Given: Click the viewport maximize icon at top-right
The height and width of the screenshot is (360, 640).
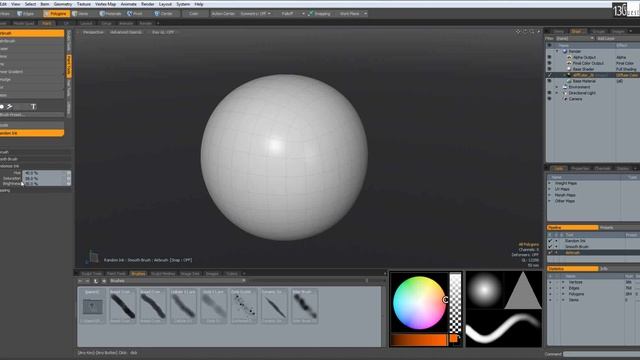Looking at the screenshot, I should click(x=538, y=31).
